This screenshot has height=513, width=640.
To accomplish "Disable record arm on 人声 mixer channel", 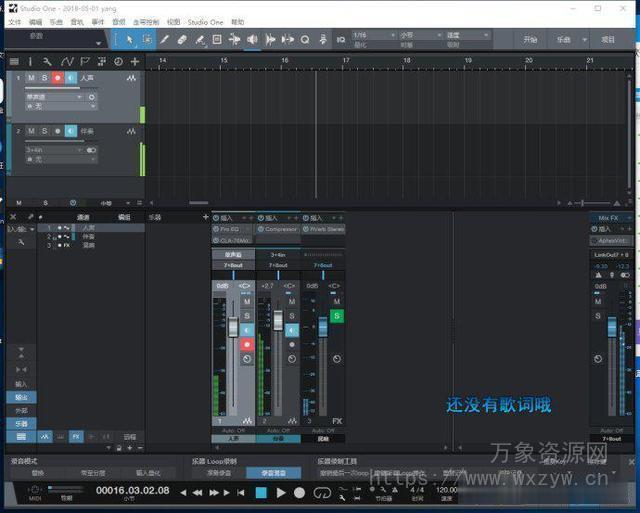I will [246, 344].
